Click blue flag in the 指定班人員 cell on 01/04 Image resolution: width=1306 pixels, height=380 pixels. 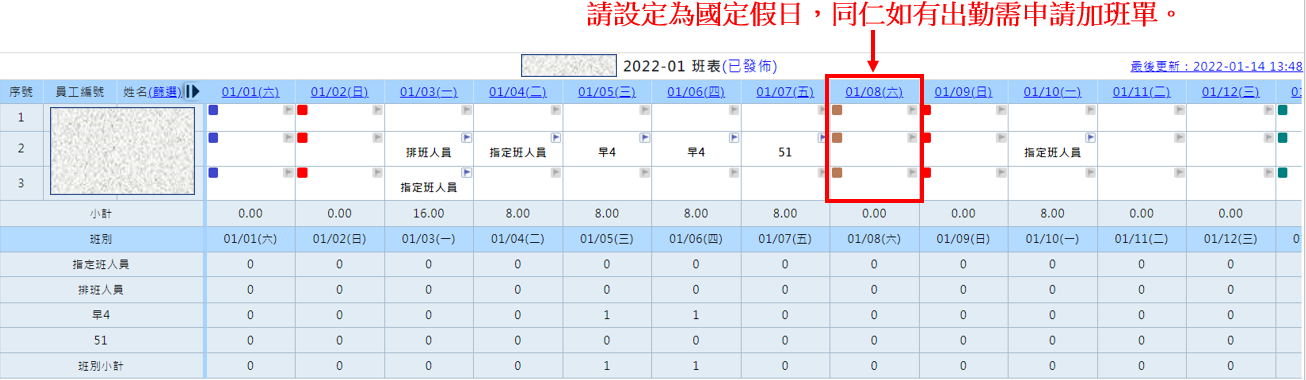click(x=555, y=137)
